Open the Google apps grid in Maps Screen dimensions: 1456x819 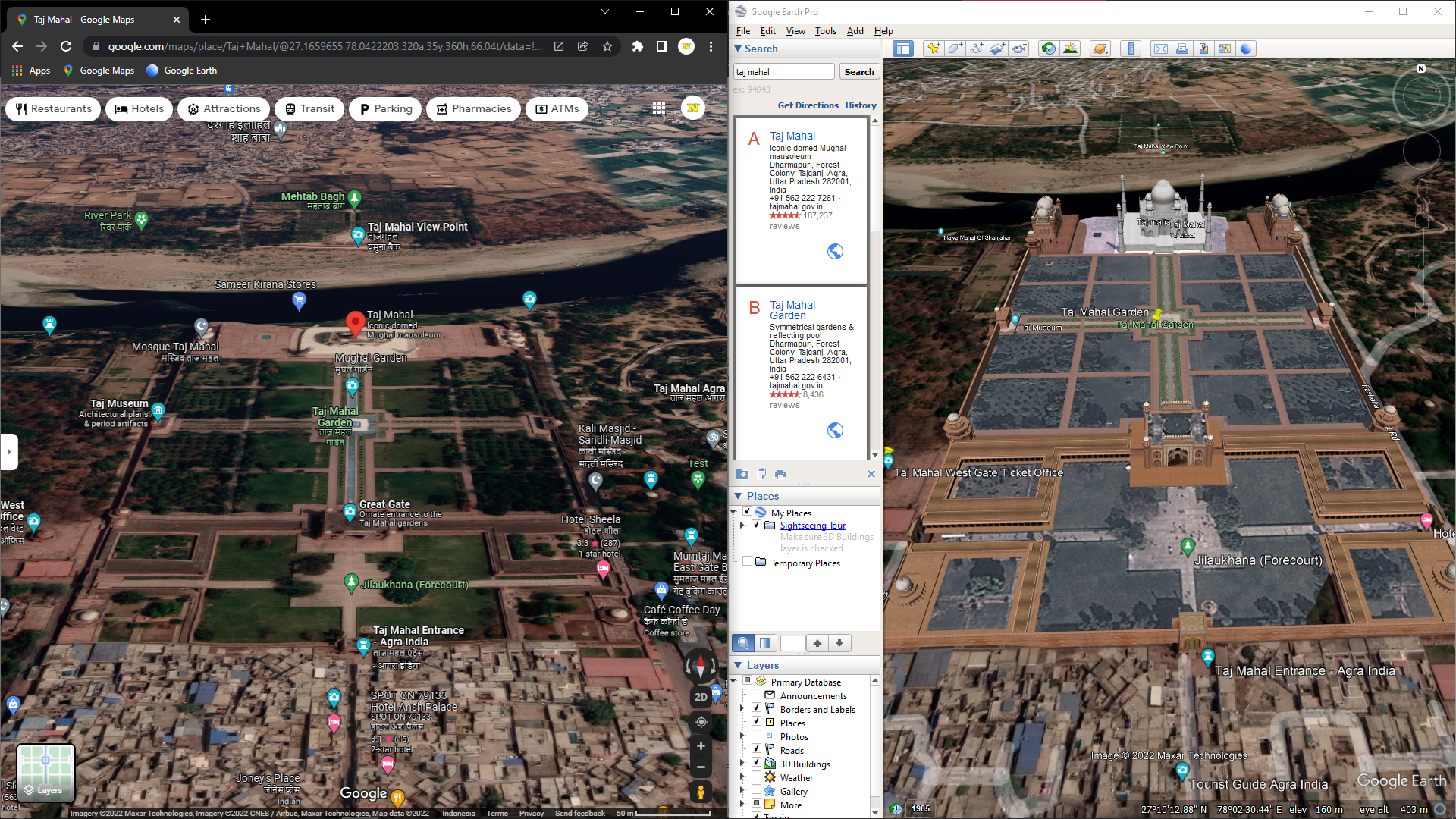pyautogui.click(x=658, y=108)
